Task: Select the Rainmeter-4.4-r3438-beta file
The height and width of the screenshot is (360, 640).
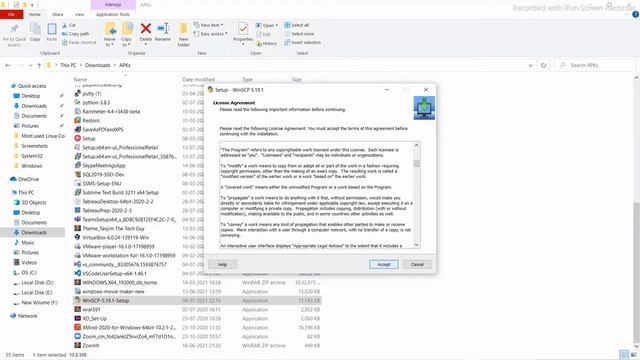Action: 111,111
